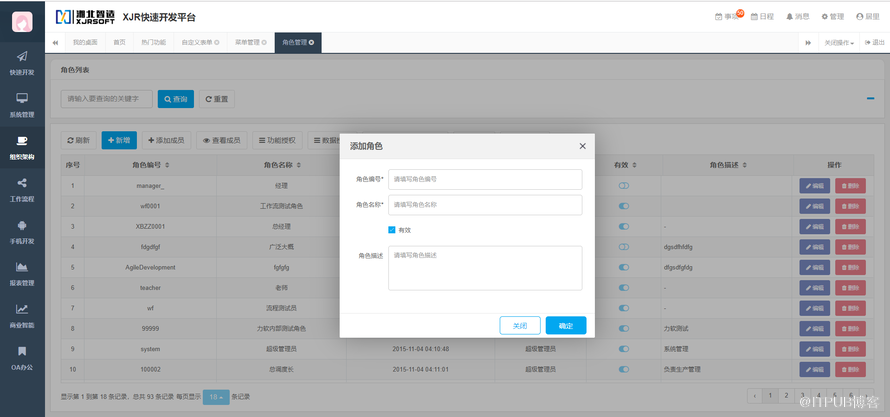
Task: Click the 确定 button in the dialog
Action: coord(566,325)
